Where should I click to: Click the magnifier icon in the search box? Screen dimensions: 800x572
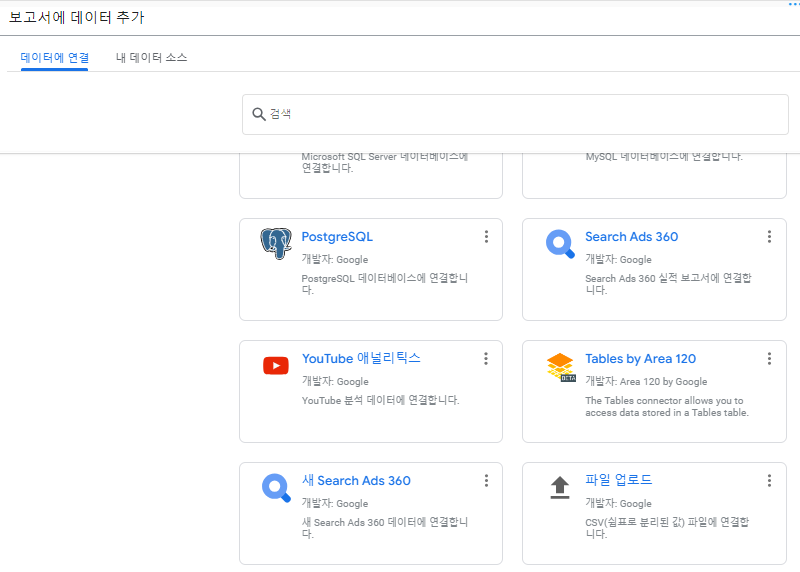pyautogui.click(x=259, y=114)
